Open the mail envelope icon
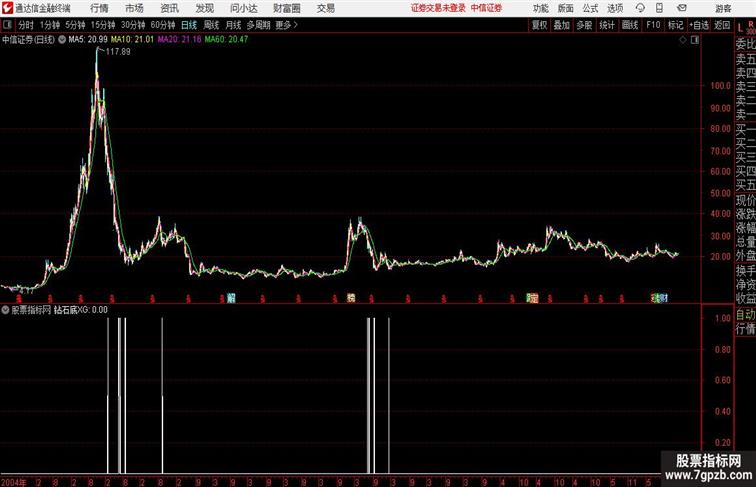 coord(682,8)
